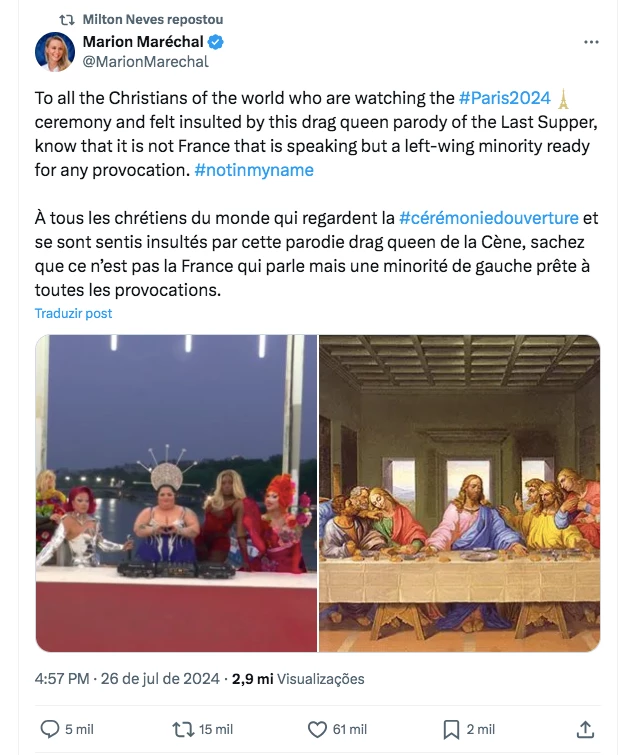Click the repost icon beside Milton Neves

pyautogui.click(x=68, y=20)
